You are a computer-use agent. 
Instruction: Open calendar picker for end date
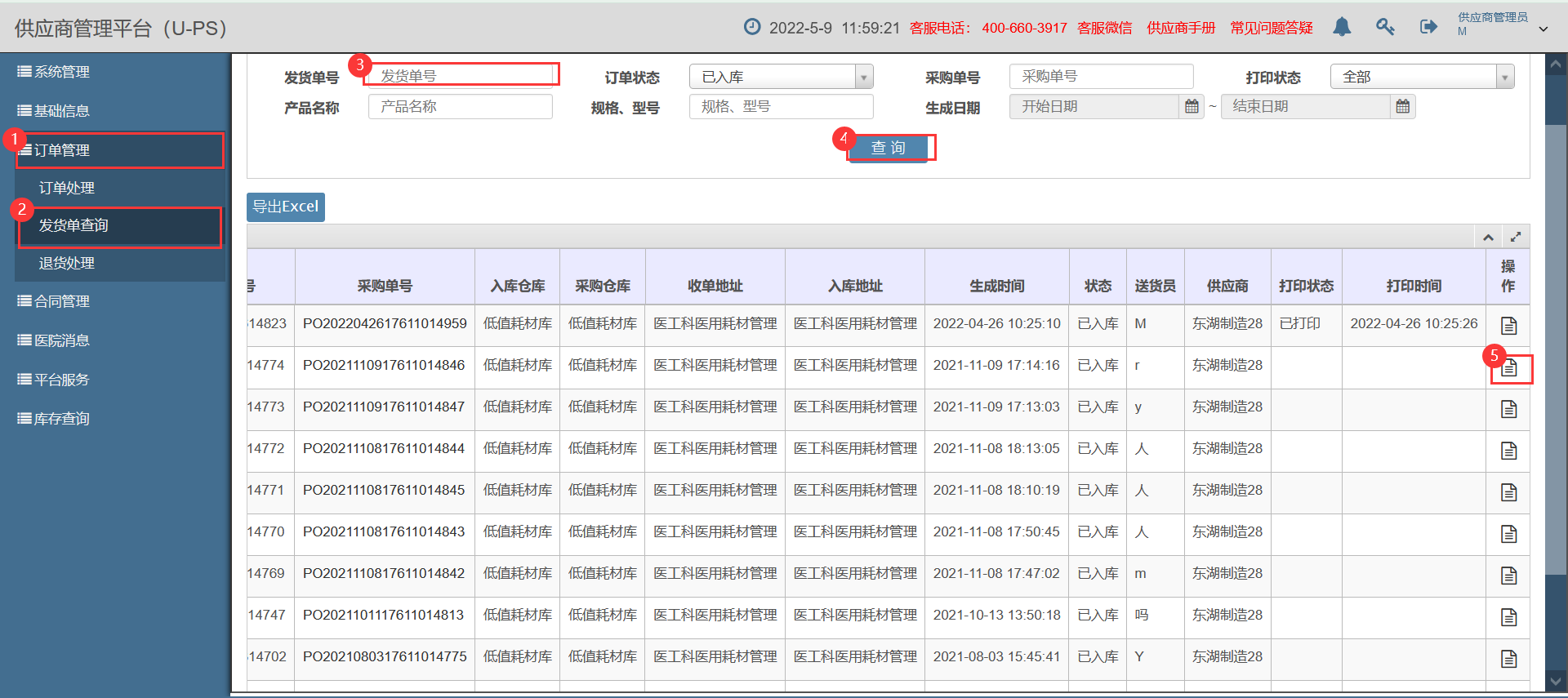click(1403, 106)
